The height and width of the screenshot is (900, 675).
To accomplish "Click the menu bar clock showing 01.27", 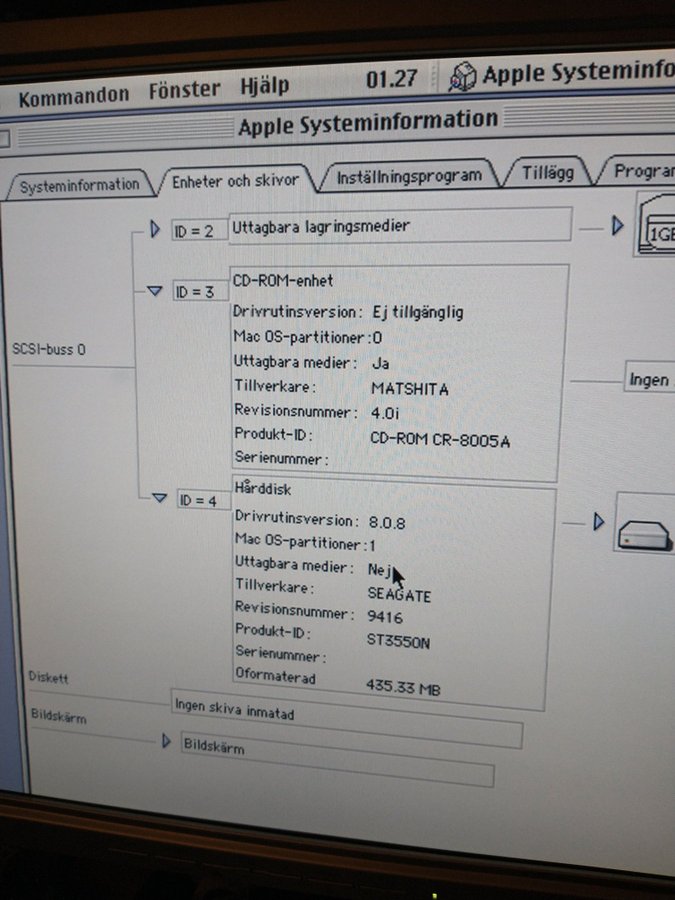I will pos(391,79).
